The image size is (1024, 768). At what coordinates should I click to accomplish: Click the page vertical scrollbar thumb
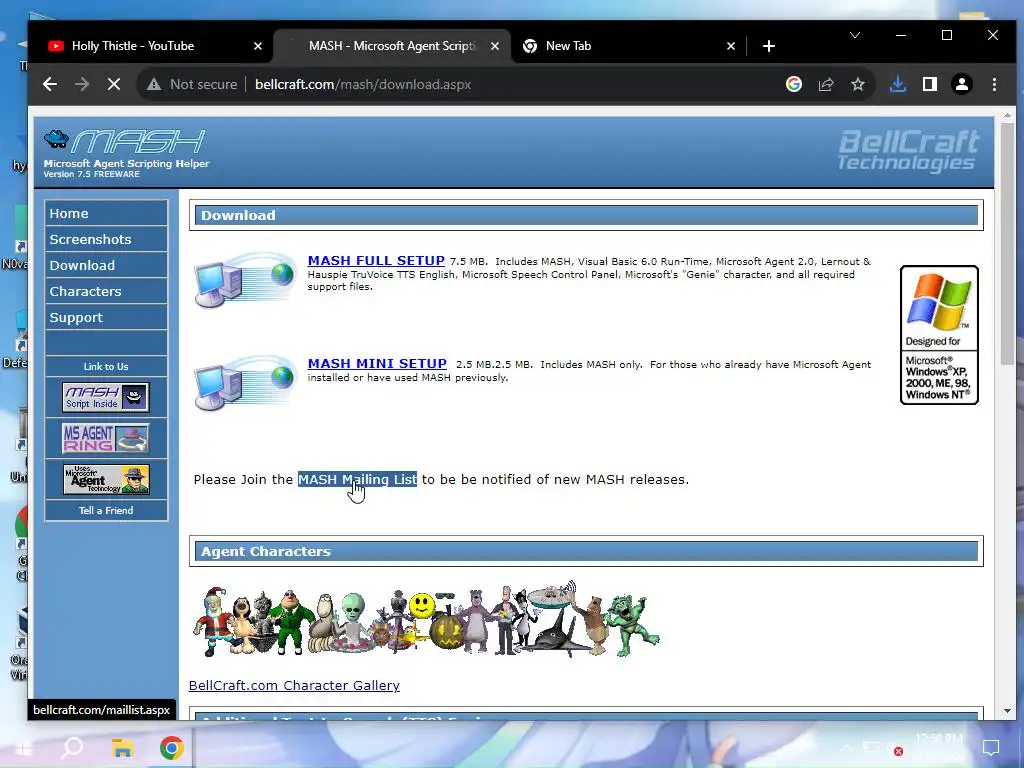click(1006, 244)
